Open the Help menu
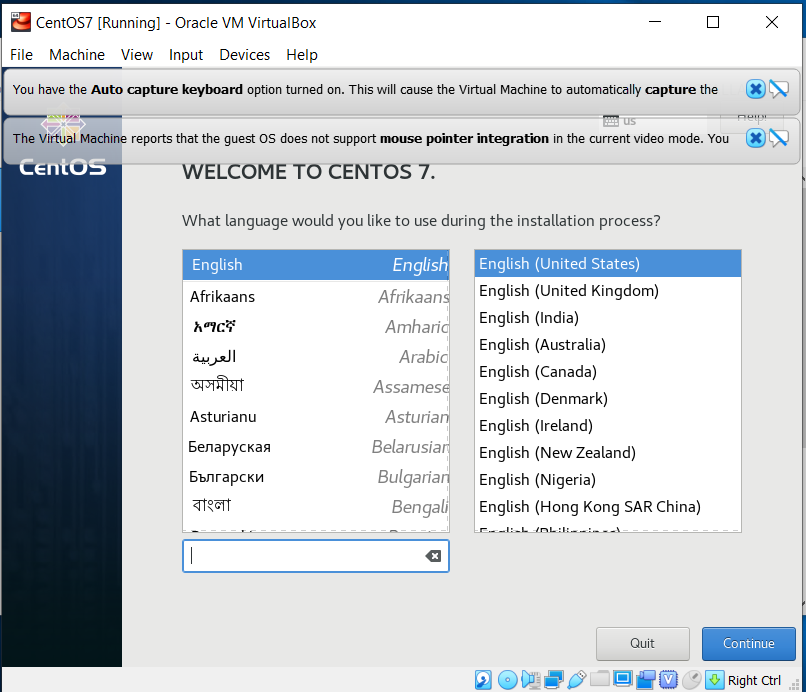806x692 pixels. (x=302, y=55)
